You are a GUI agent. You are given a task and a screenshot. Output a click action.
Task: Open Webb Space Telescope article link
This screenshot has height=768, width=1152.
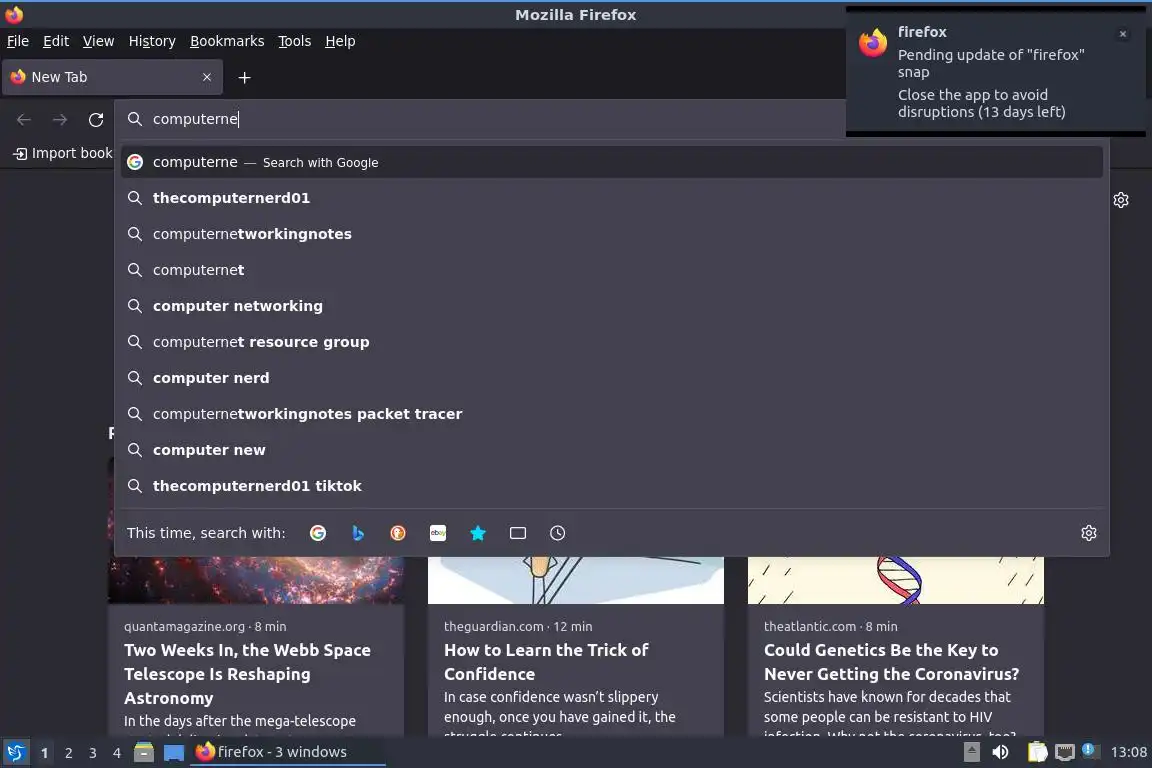[x=248, y=674]
